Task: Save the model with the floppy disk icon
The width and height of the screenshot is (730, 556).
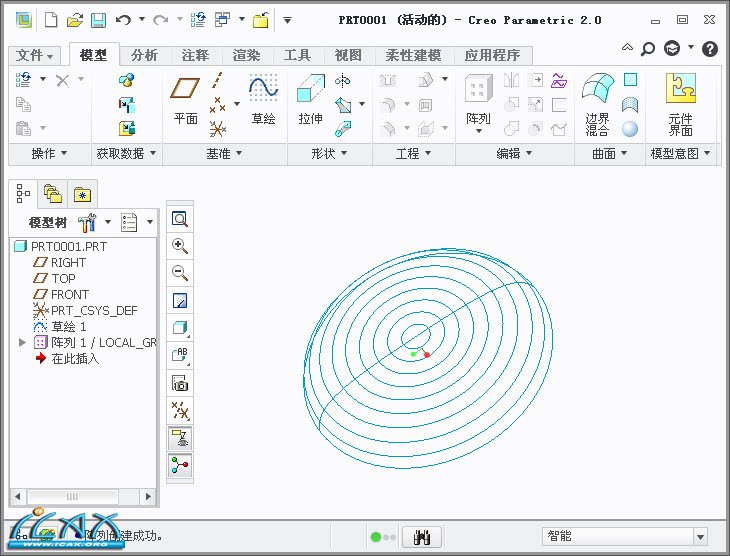Action: [x=98, y=20]
